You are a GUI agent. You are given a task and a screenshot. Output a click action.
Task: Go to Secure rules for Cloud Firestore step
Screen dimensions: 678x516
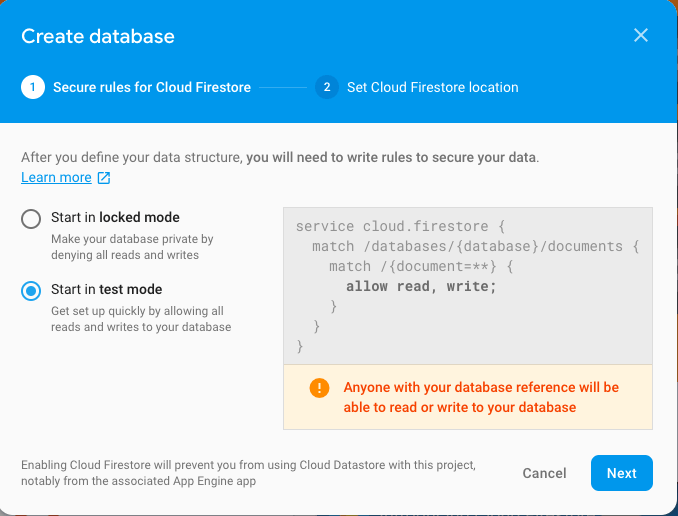(x=152, y=87)
